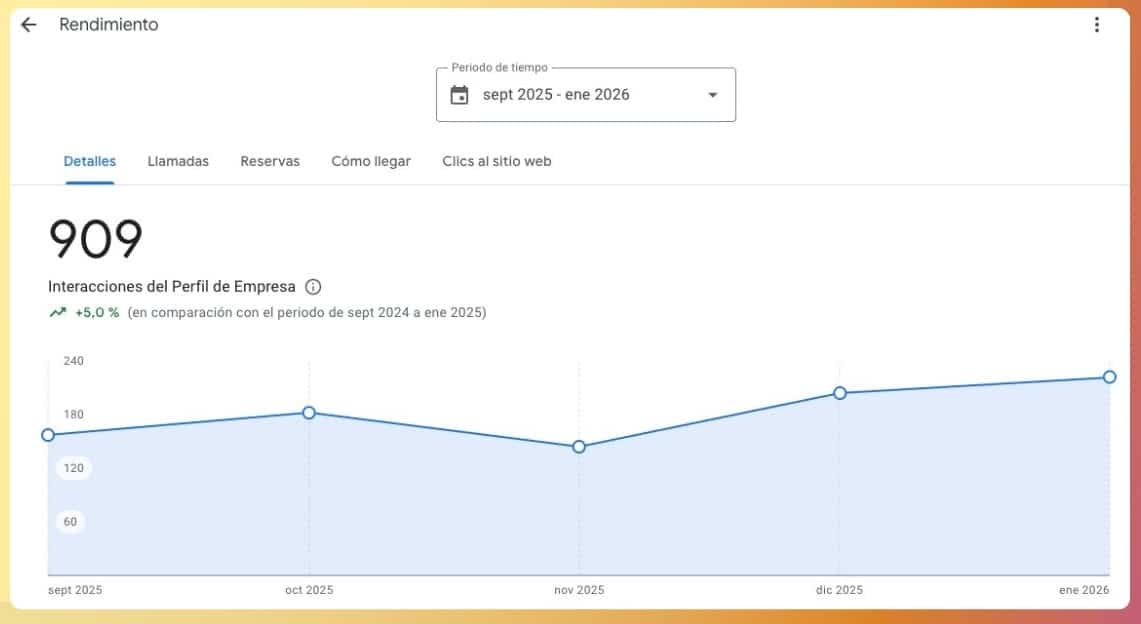Select the Detalles tab

[90, 161]
